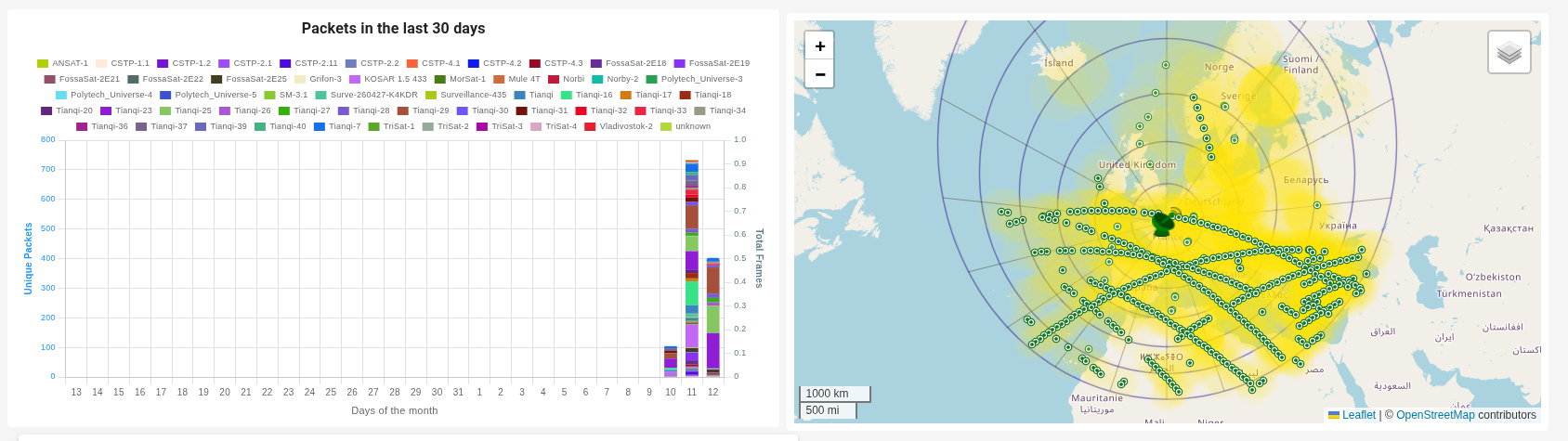Click Tianqi-31 legend label

550,110
